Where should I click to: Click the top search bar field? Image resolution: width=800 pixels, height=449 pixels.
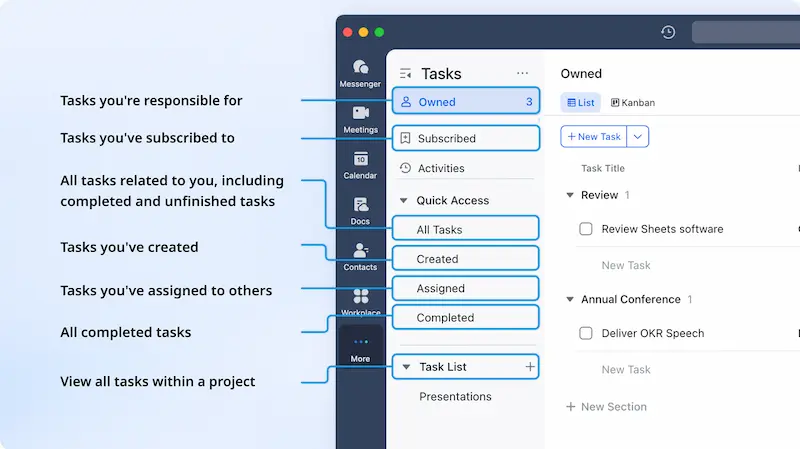[x=746, y=32]
